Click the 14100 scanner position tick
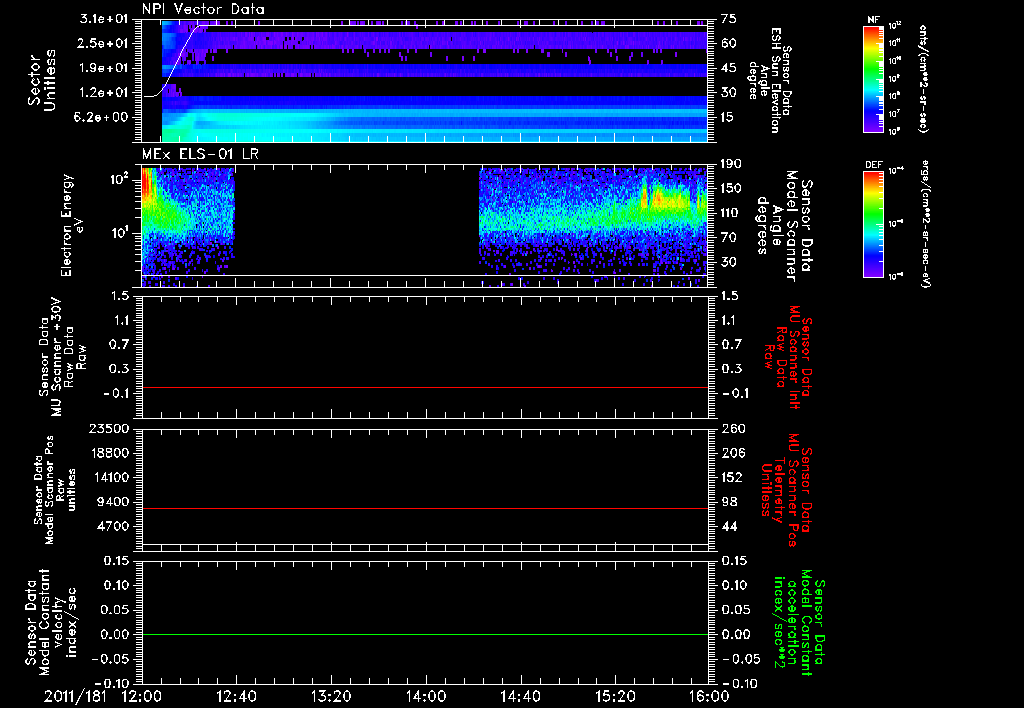1024x708 pixels. coord(108,477)
